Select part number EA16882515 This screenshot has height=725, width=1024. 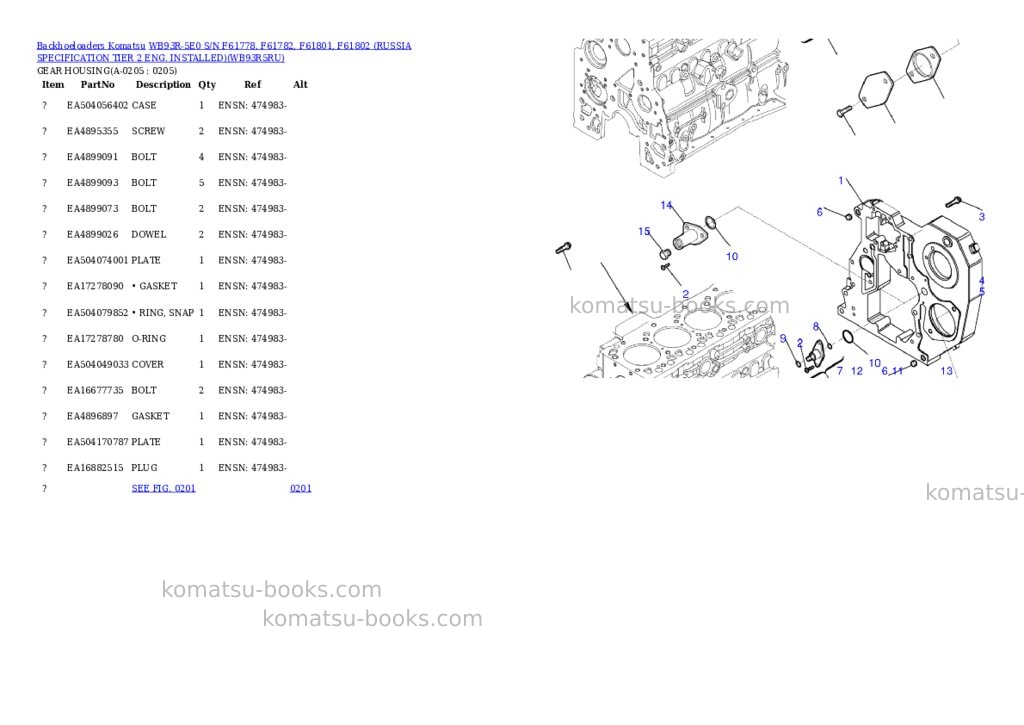click(95, 468)
